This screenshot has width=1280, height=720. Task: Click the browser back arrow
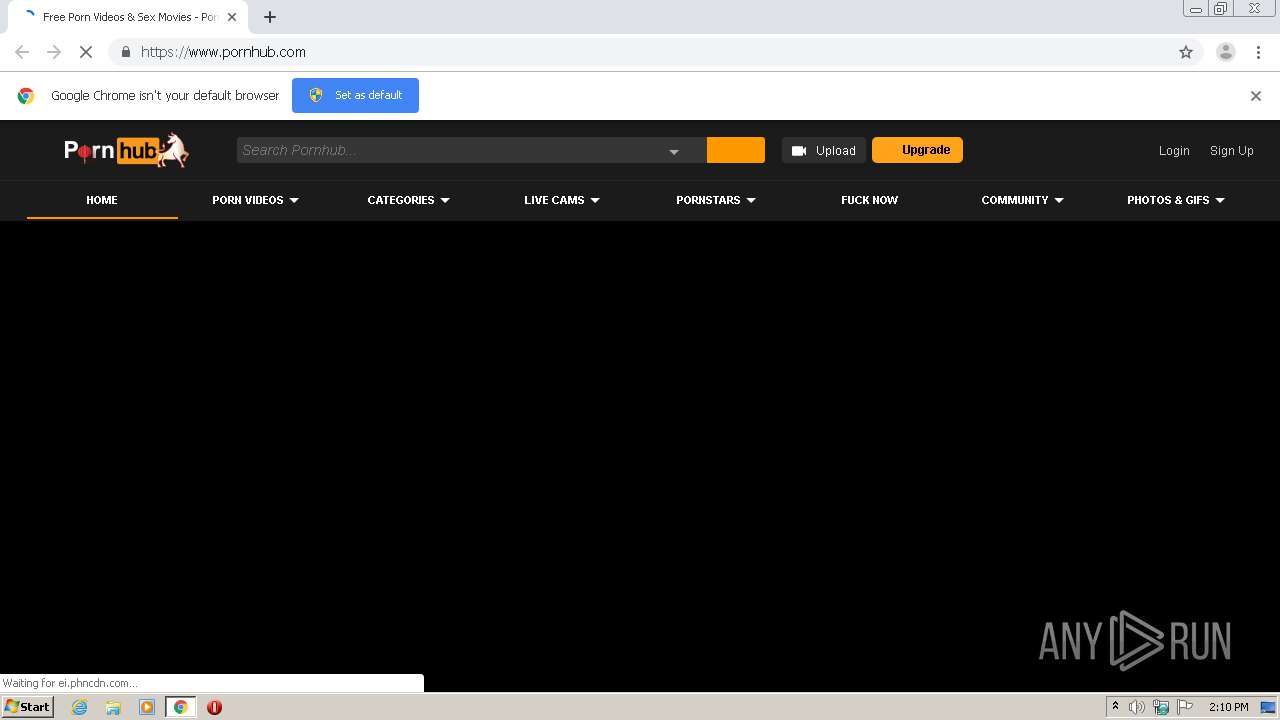pos(22,52)
